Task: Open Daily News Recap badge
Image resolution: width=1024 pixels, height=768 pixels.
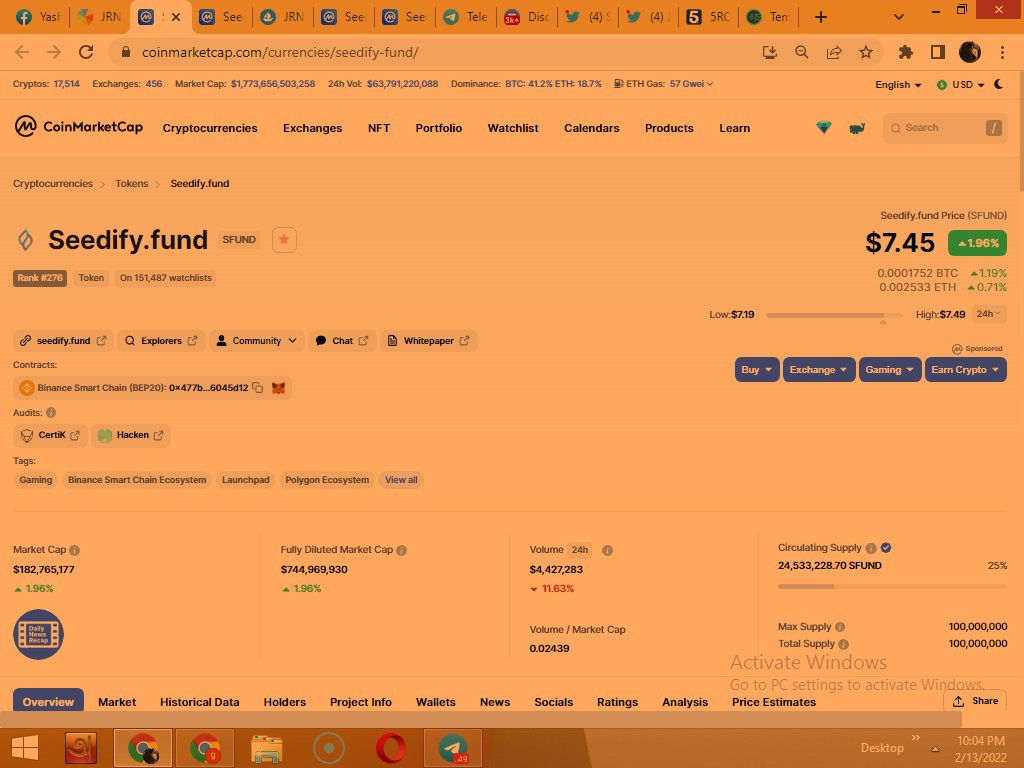Action: coord(38,634)
